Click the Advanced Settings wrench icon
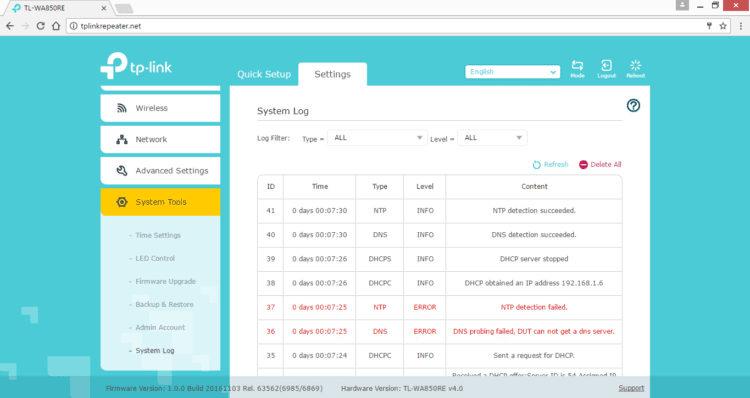Viewport: 750px width, 398px height. click(122, 171)
